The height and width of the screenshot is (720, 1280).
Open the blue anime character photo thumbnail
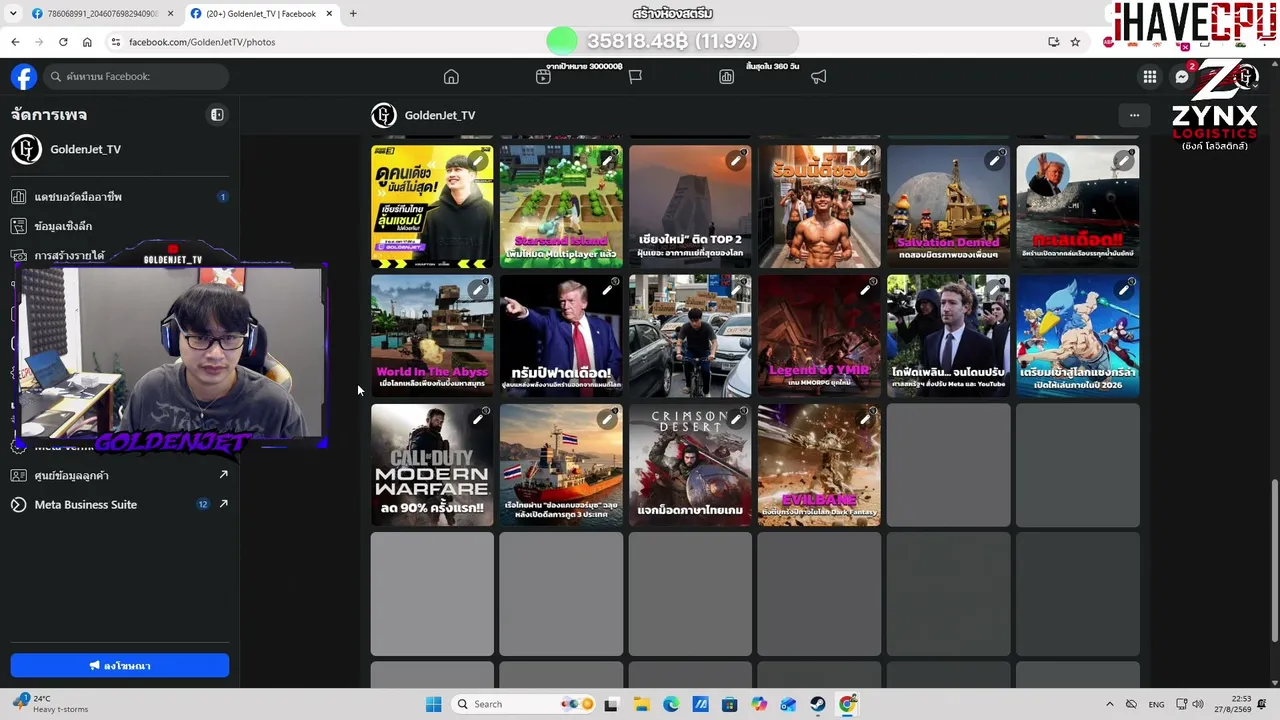1077,336
